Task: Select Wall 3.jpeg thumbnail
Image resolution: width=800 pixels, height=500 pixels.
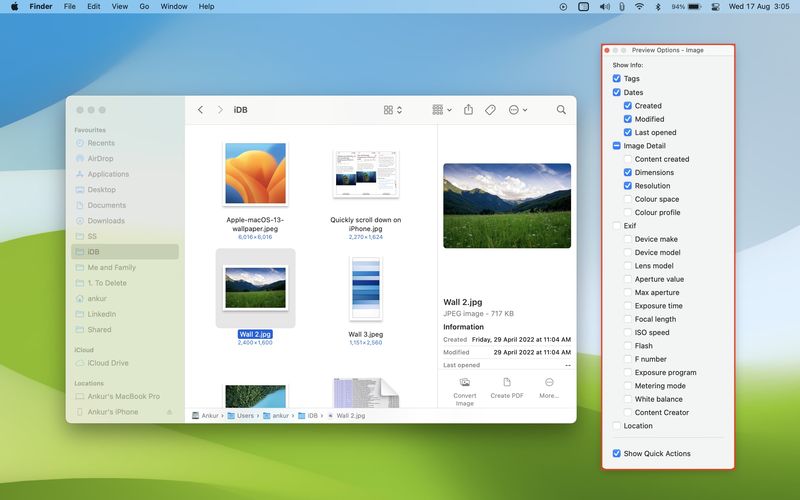Action: (x=365, y=289)
